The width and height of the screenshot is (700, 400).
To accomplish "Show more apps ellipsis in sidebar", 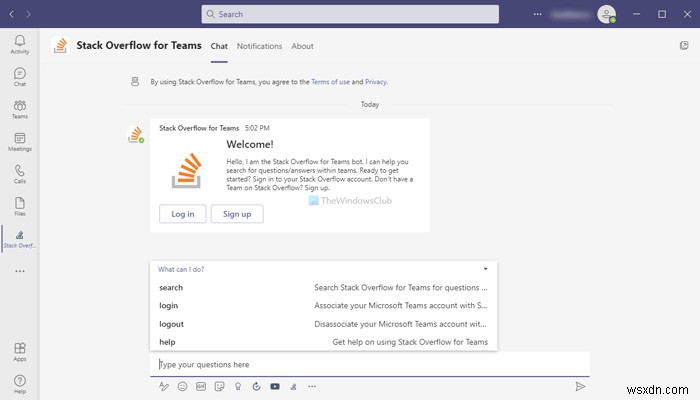I will [x=20, y=271].
